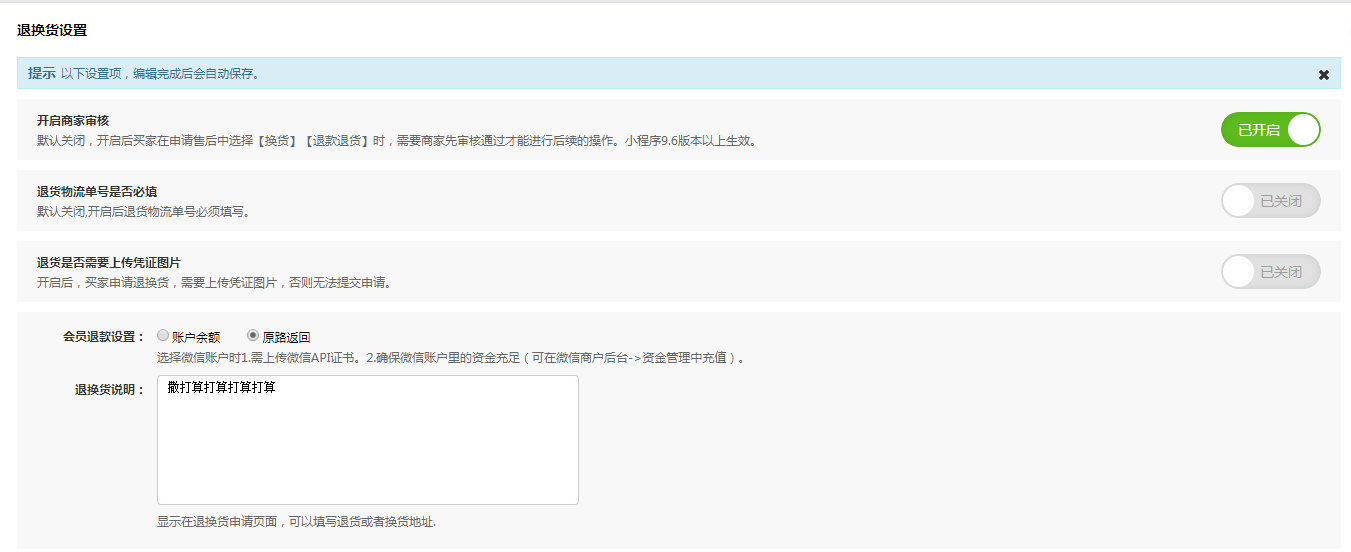Click the 退货物流单号是否必填 setting title
The image size is (1351, 552).
point(97,191)
